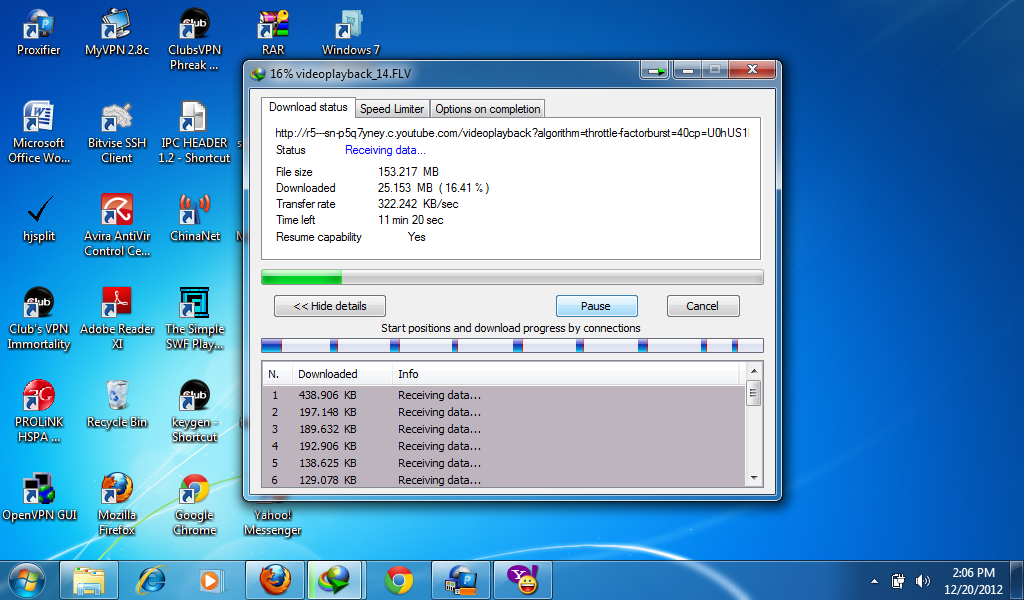The image size is (1024, 600).
Task: Select connection row with 138.625 KB
Action: pos(504,463)
